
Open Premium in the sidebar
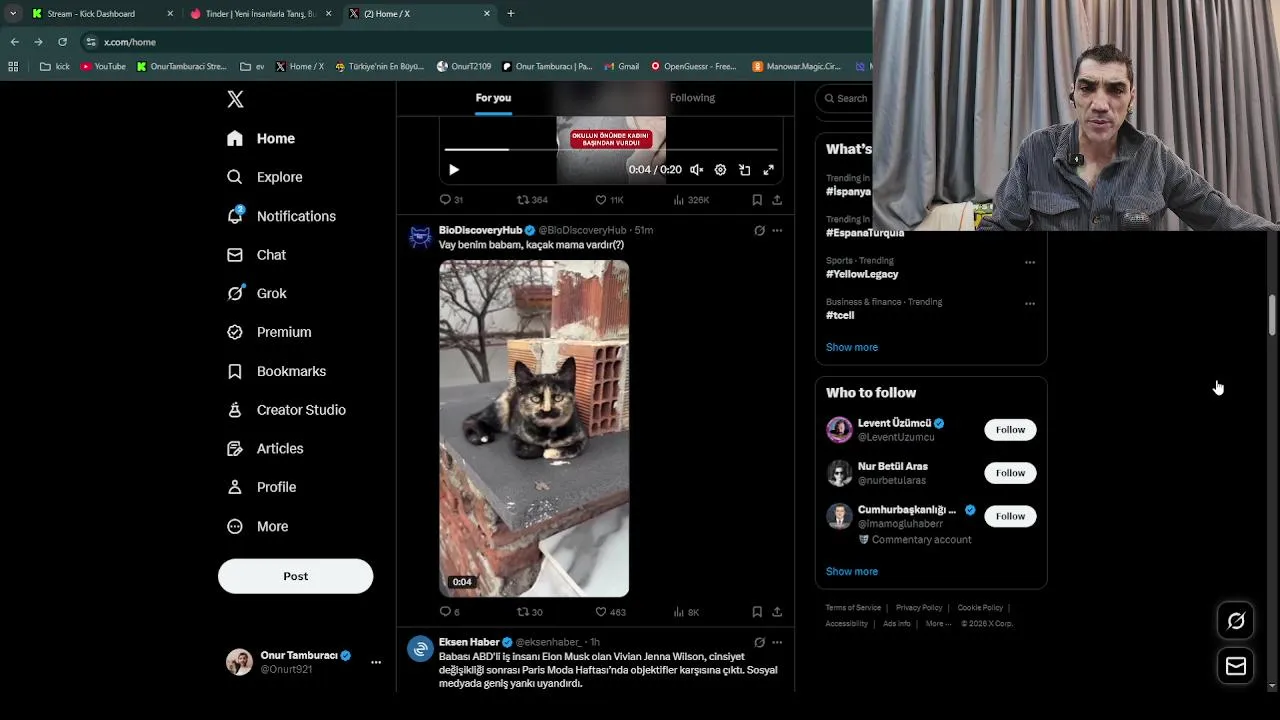(269, 332)
